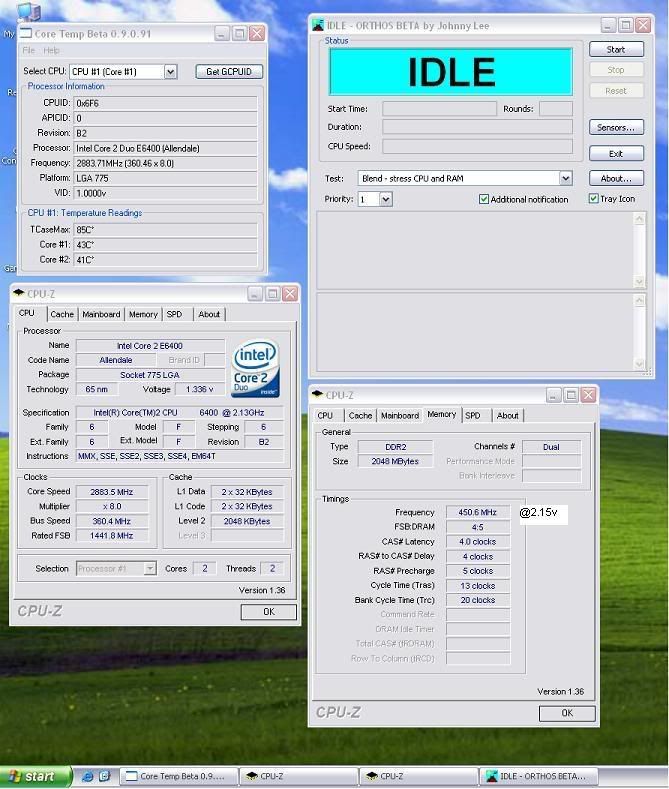Click OK in the CPU-Z Memory window
Viewport: 669px width, 789px height.
pos(567,713)
